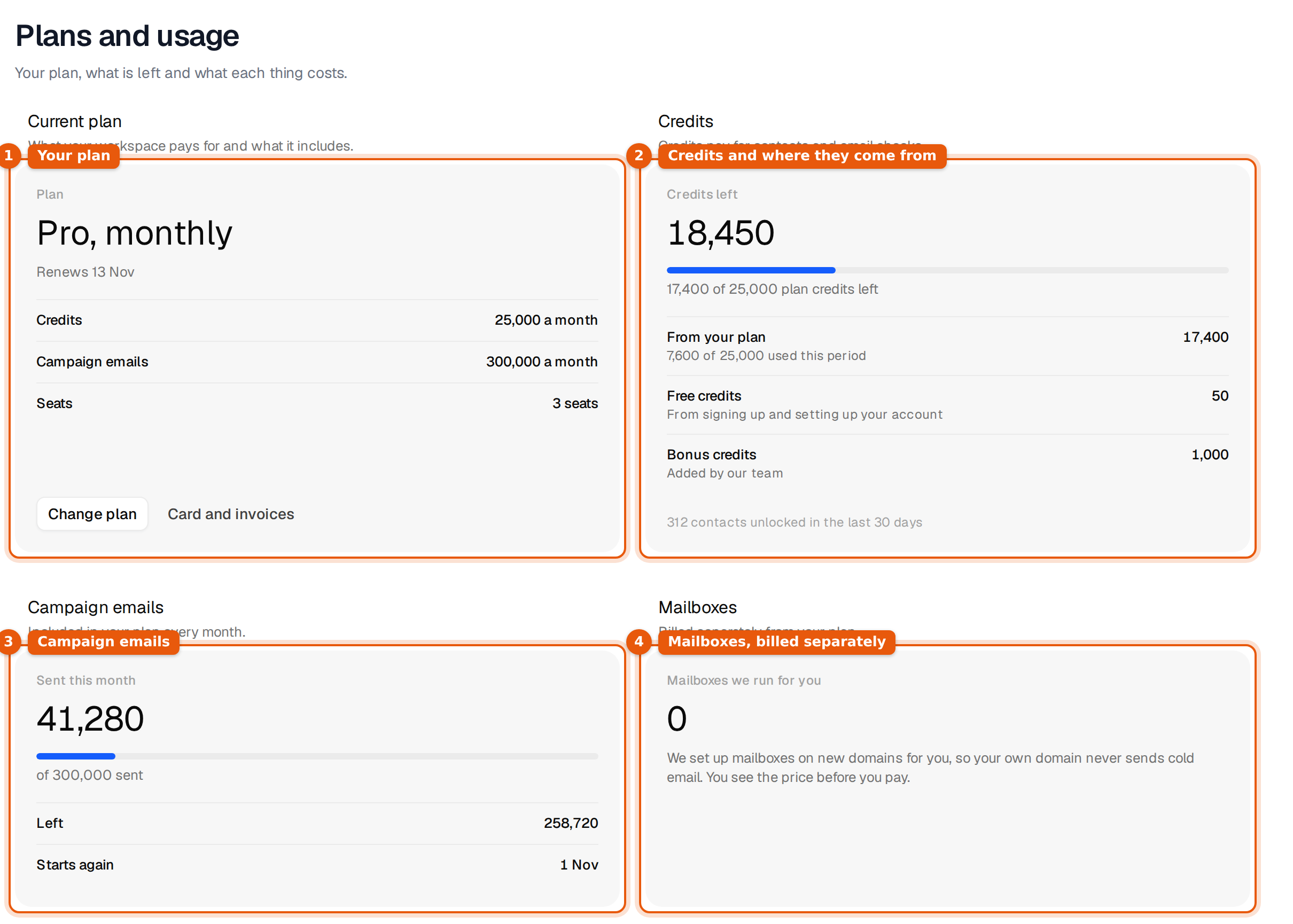Image resolution: width=1293 pixels, height=924 pixels.
Task: Select the '18,450' credits left figure
Action: (x=720, y=233)
